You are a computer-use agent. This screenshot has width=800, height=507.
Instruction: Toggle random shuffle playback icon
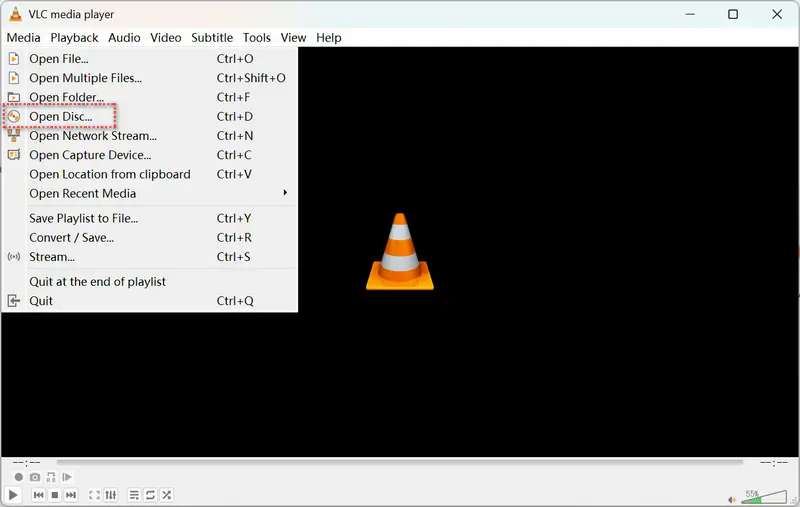[x=166, y=495]
